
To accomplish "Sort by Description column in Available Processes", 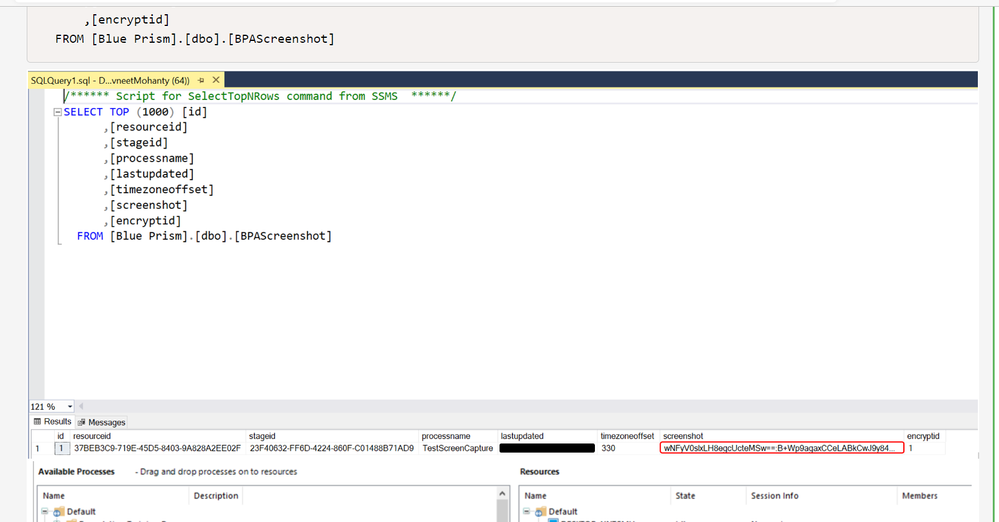I will 215,496.
